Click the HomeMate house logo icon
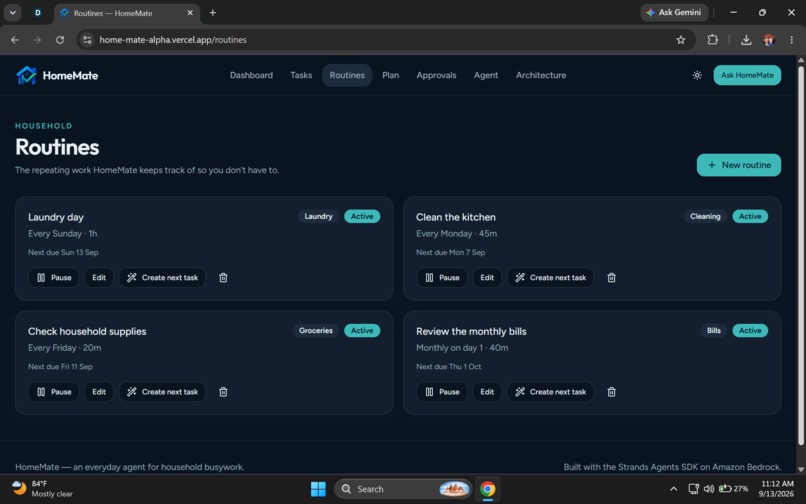 (26, 75)
